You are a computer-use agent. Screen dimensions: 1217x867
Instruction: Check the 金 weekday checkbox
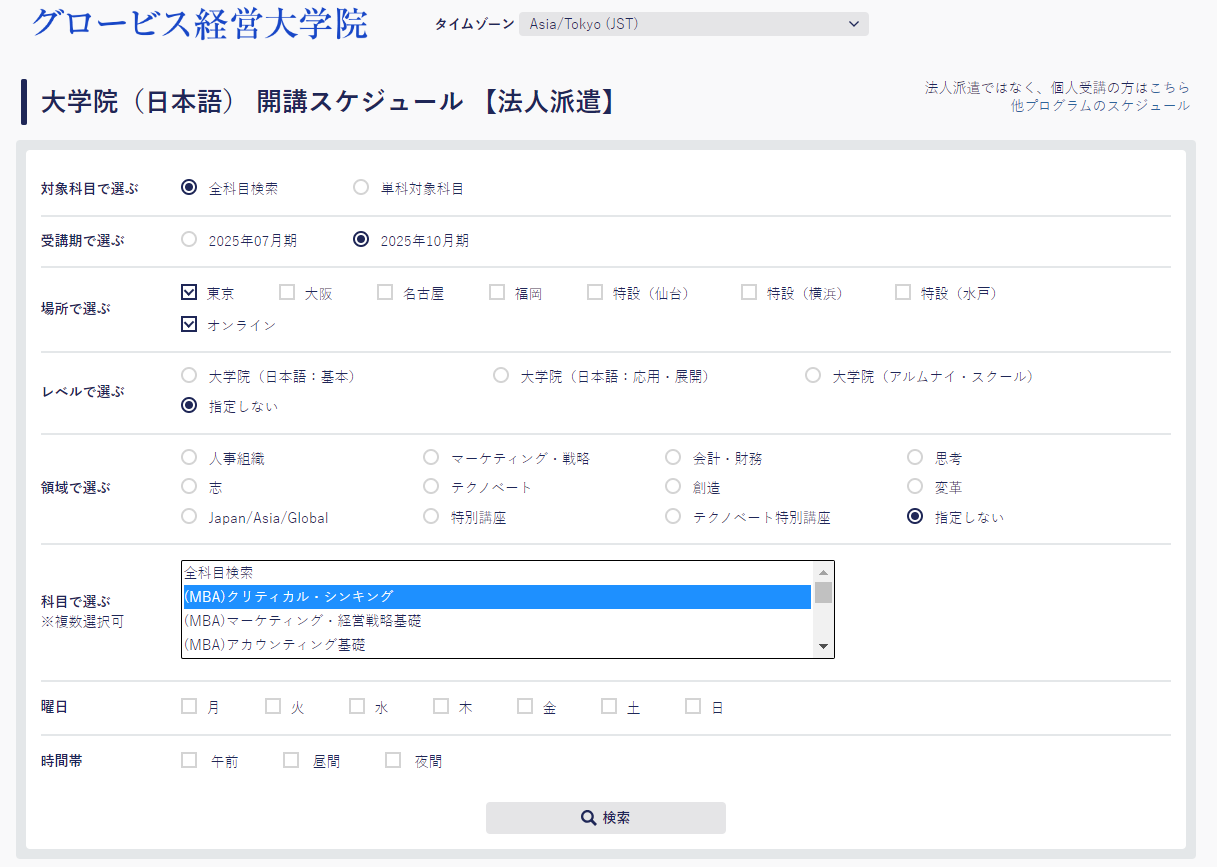coord(525,706)
